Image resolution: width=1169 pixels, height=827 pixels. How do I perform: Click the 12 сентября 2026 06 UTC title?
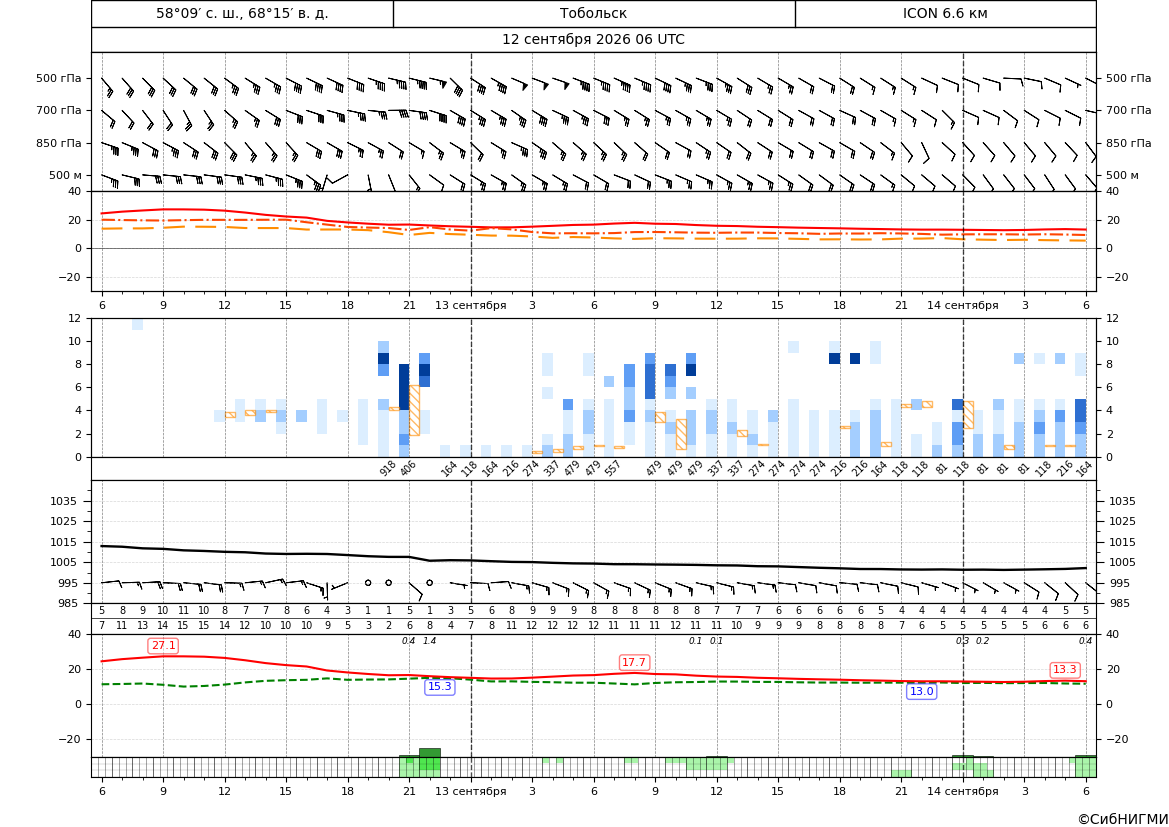[x=593, y=40]
